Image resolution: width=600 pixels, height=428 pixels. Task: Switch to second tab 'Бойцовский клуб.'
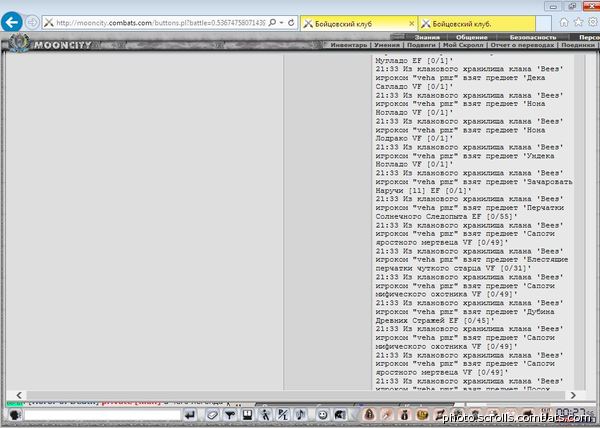[x=476, y=24]
